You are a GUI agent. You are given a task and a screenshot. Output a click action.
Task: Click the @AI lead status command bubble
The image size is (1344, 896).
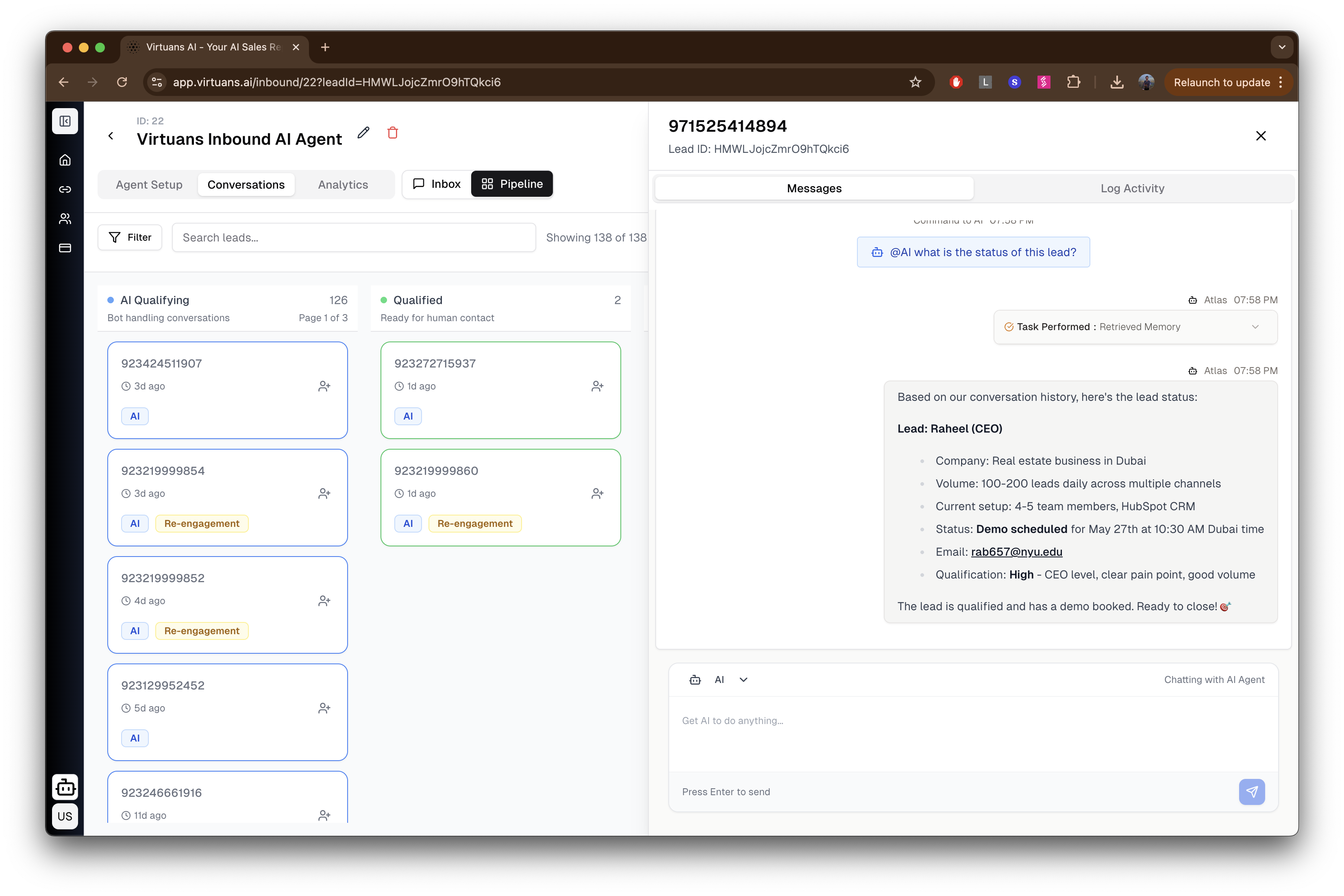point(973,252)
